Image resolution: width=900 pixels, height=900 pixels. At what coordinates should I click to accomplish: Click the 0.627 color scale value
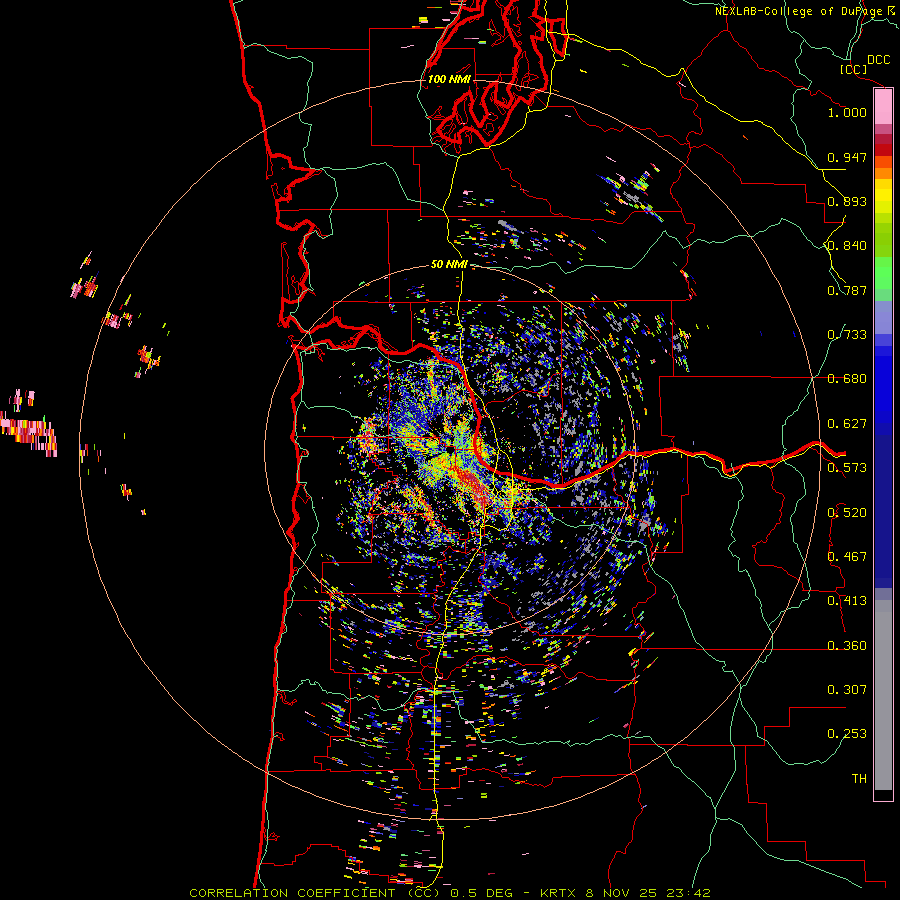(x=847, y=424)
